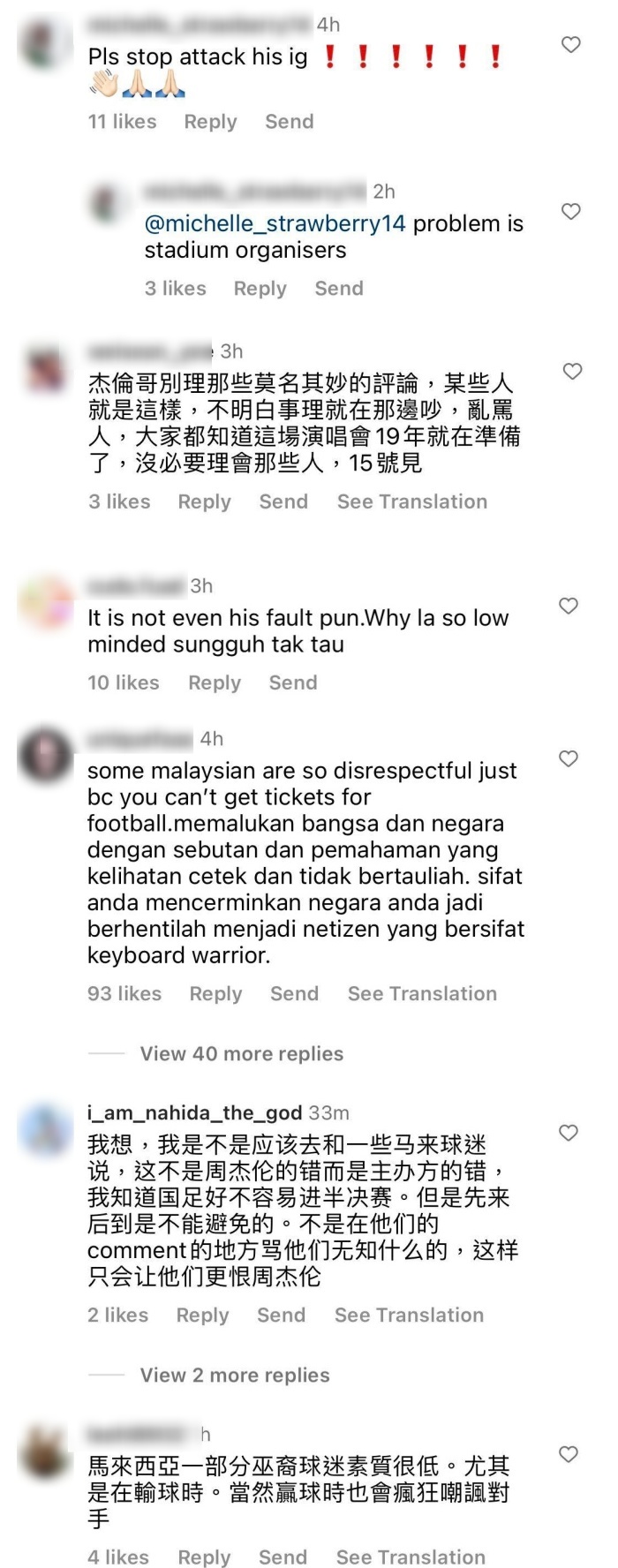See Translation for the 93-likes comment
Screen dimensions: 618x1568
pos(422,993)
